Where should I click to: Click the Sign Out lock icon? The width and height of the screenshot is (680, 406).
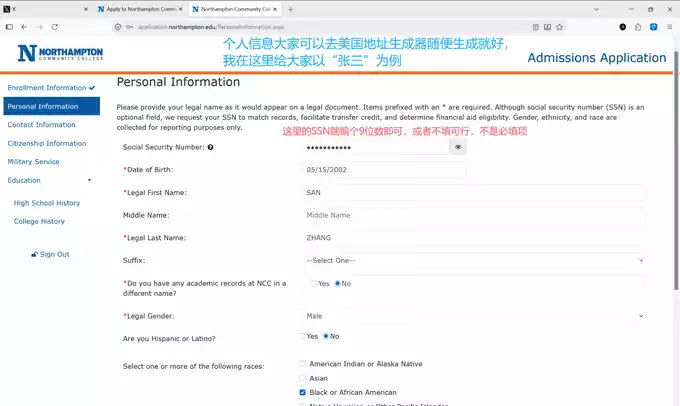click(34, 254)
